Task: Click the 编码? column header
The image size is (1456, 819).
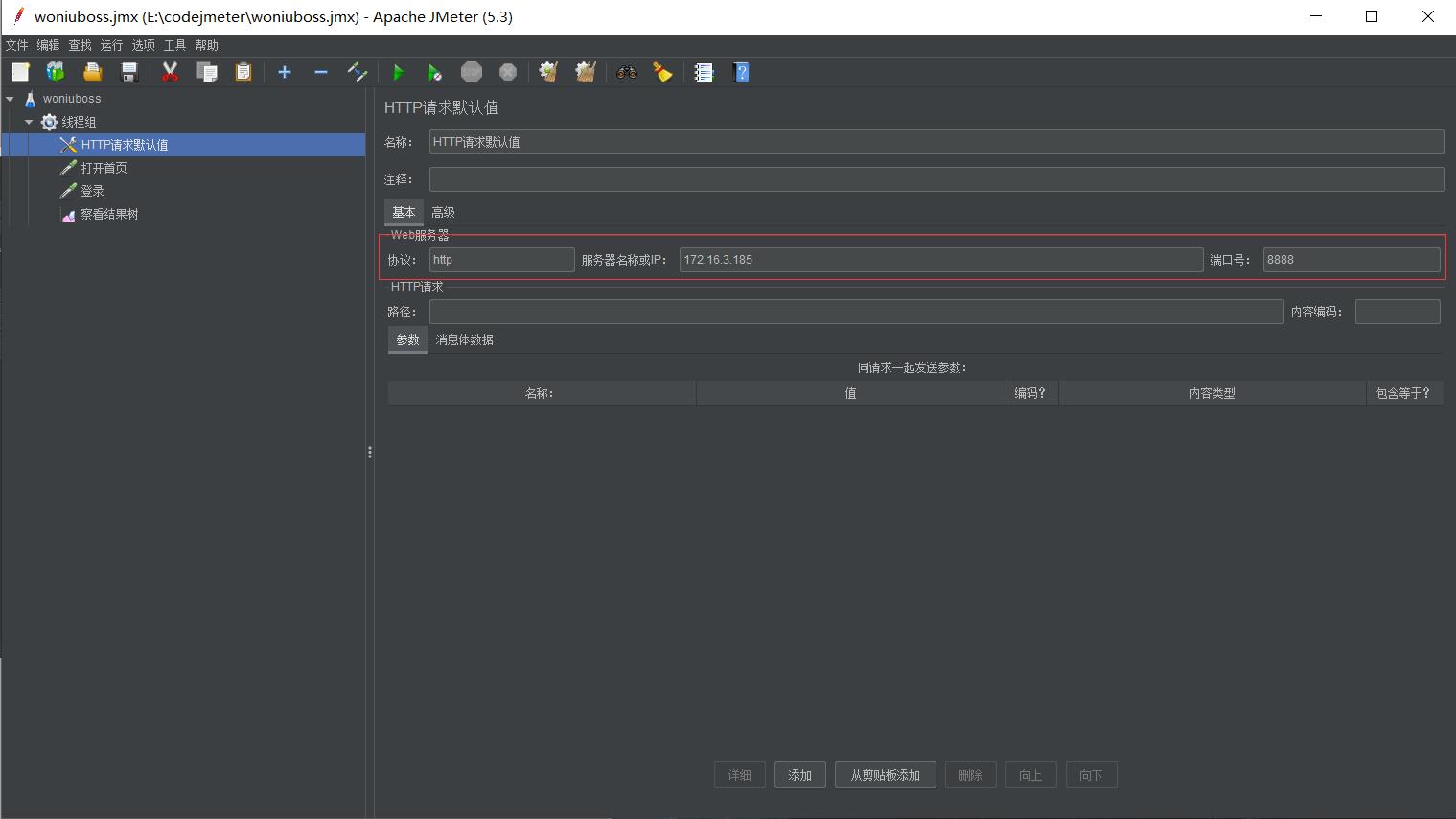Action: pos(1031,393)
